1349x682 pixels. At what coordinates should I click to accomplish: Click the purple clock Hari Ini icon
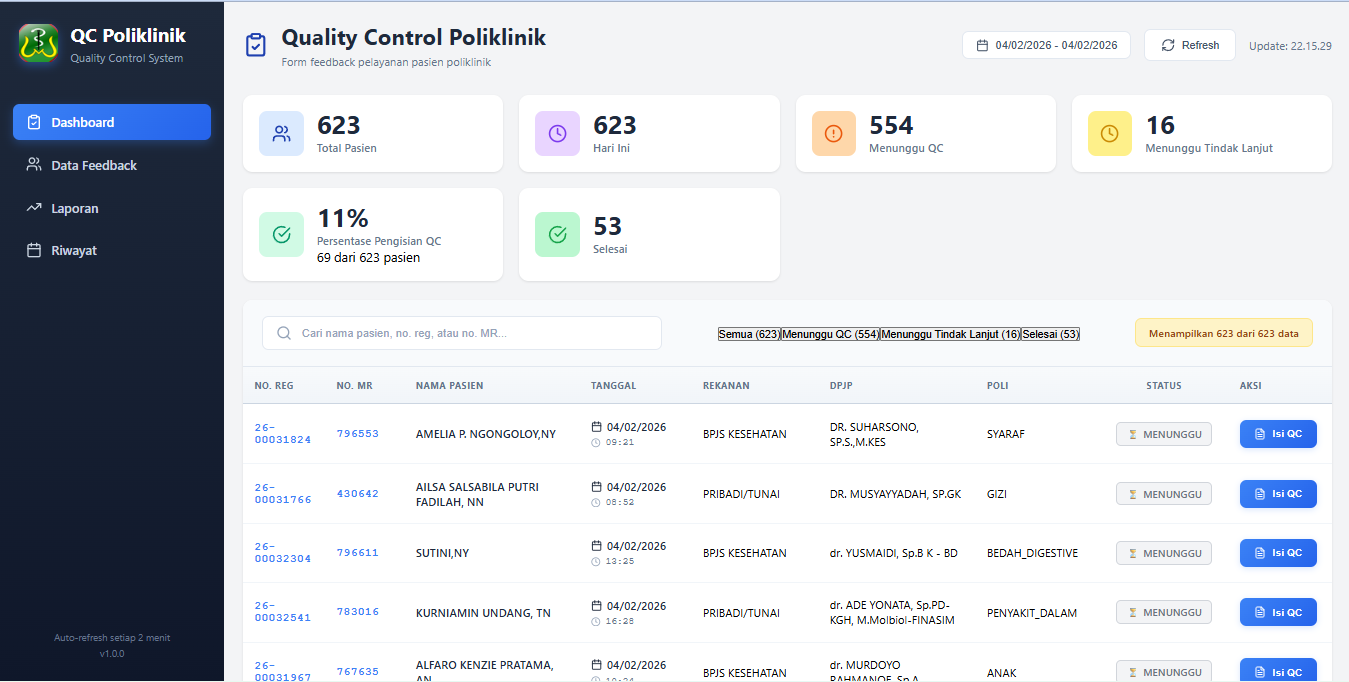(557, 134)
